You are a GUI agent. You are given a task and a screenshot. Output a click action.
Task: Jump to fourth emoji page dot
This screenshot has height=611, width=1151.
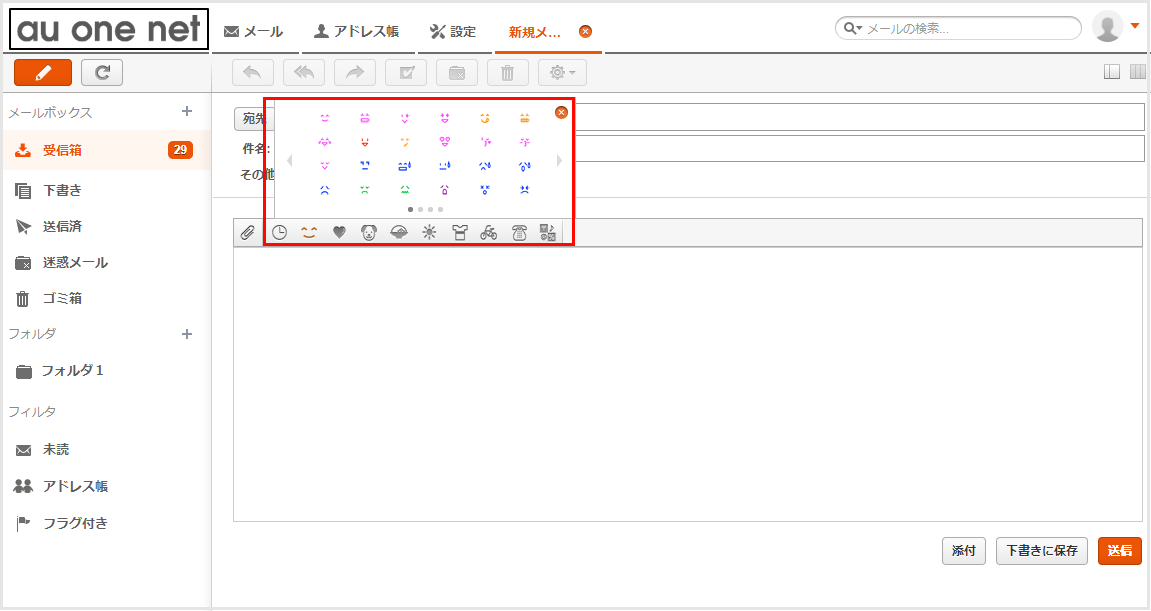tap(440, 209)
